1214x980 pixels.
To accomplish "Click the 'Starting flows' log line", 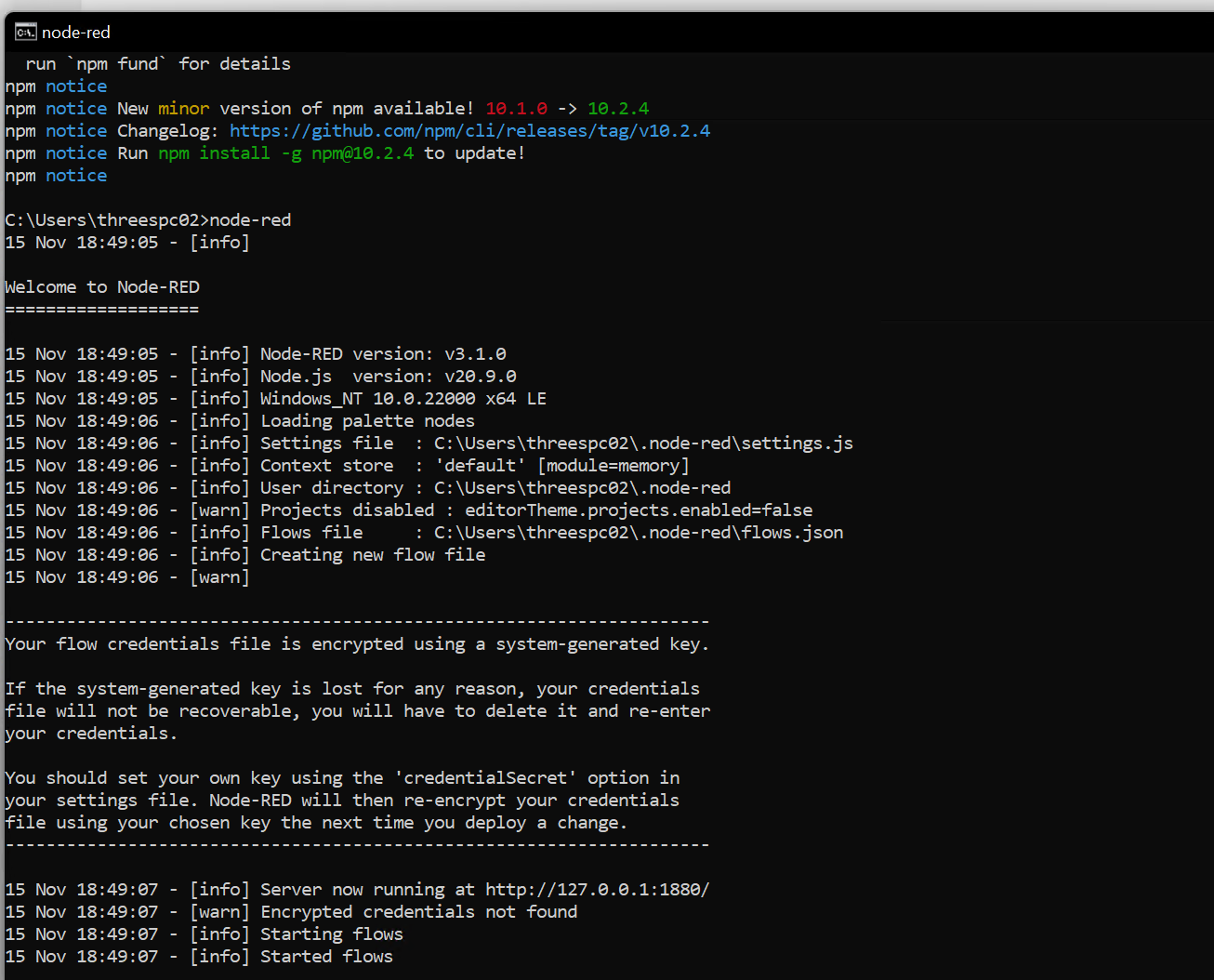I will coord(332,934).
